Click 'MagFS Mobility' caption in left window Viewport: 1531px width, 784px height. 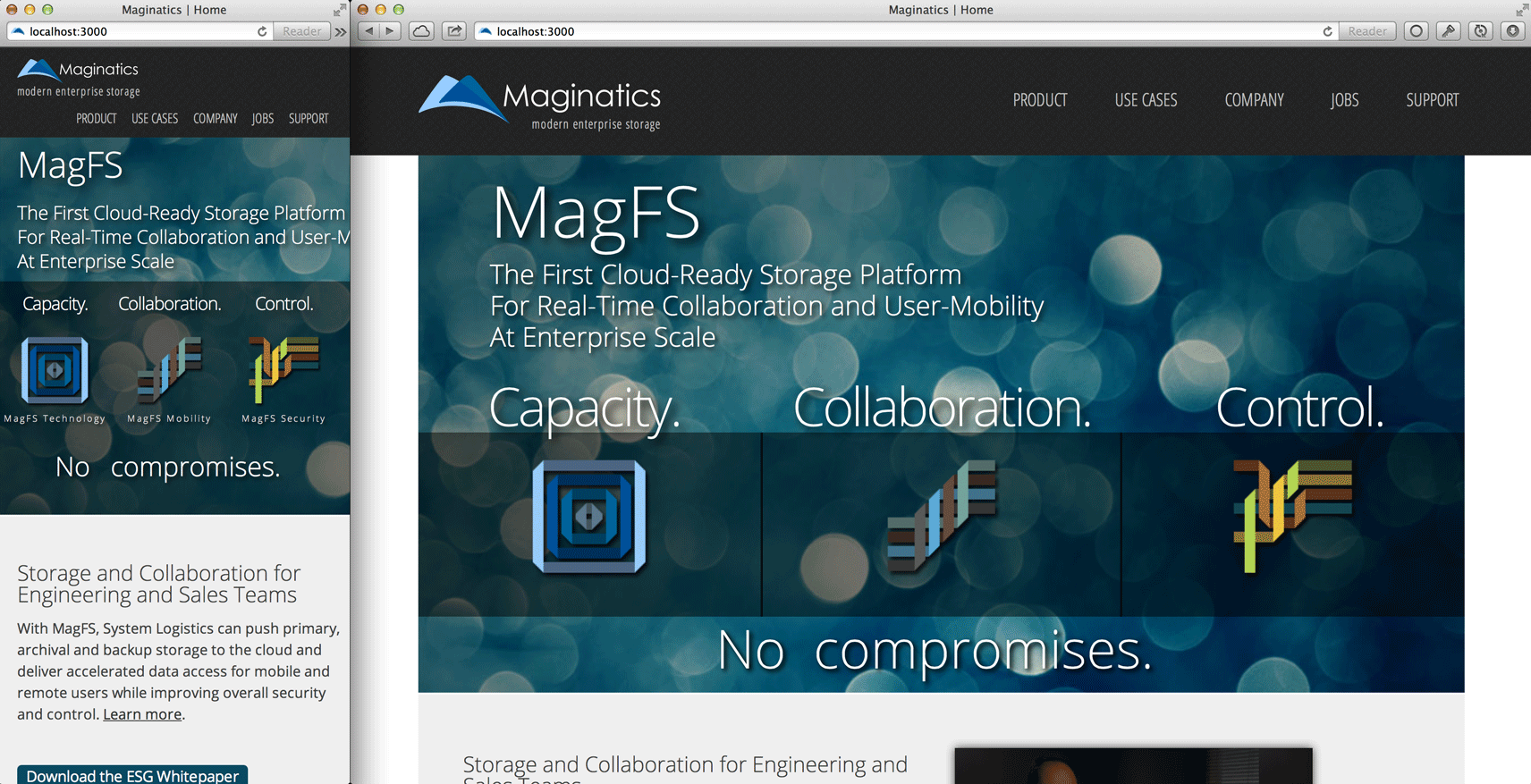[169, 418]
